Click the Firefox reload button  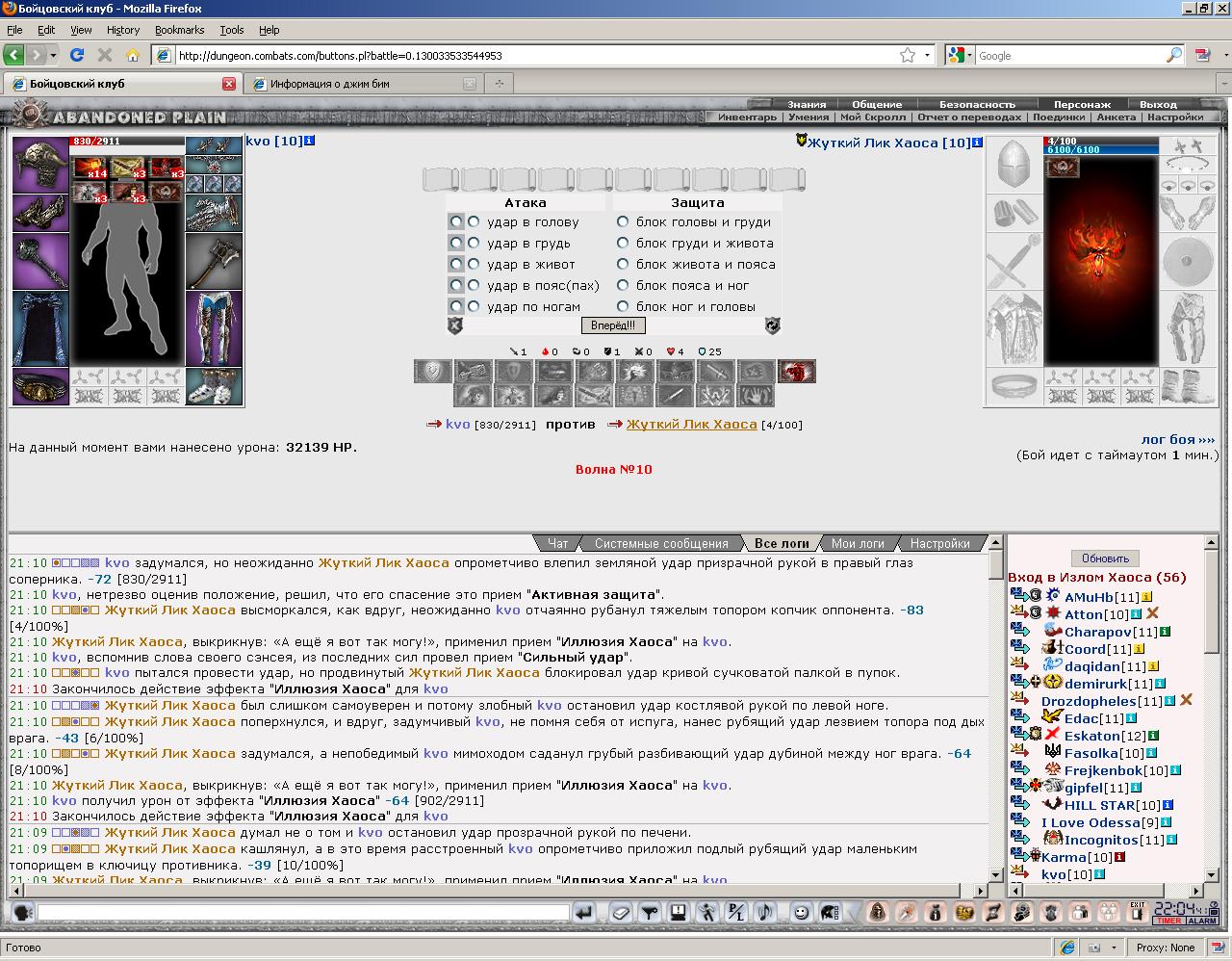(x=77, y=55)
